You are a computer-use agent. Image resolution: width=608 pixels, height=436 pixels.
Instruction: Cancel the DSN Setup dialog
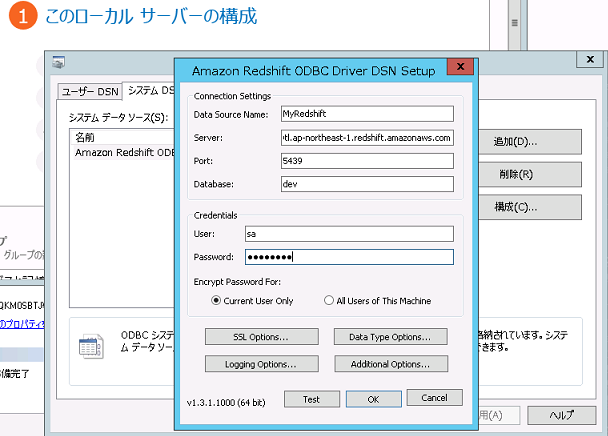(434, 398)
